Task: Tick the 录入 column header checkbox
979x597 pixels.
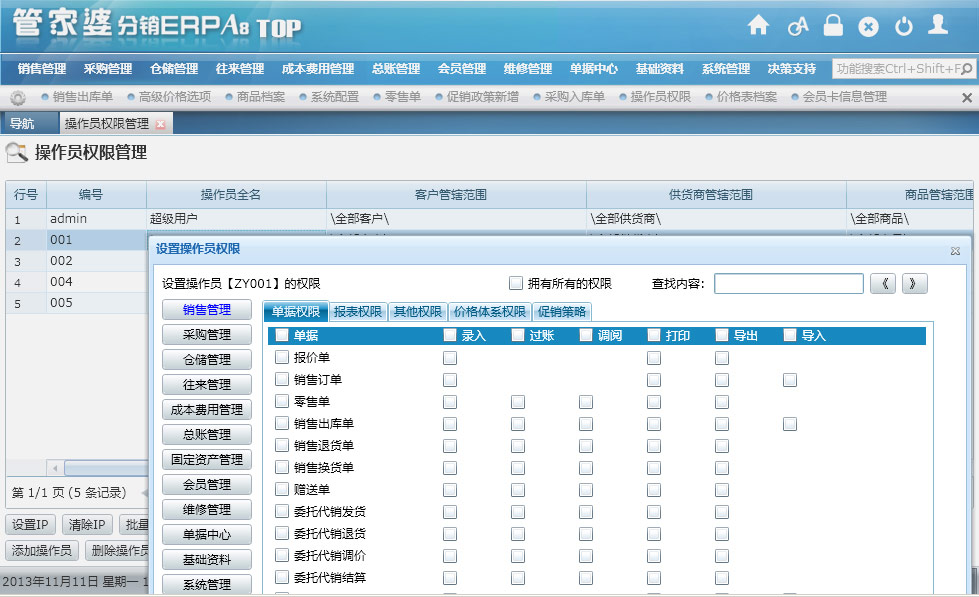Action: [450, 335]
